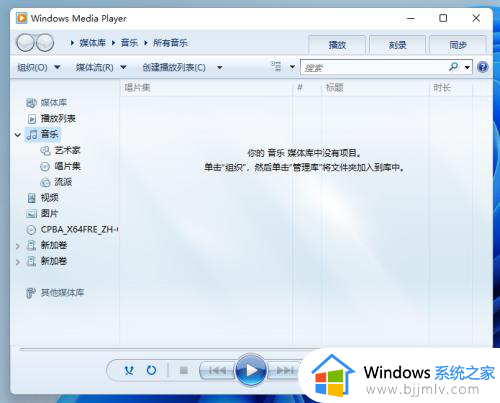Screen dimensions: 500x403
Task: Expand the first 新加卷 node
Action: coord(18,246)
